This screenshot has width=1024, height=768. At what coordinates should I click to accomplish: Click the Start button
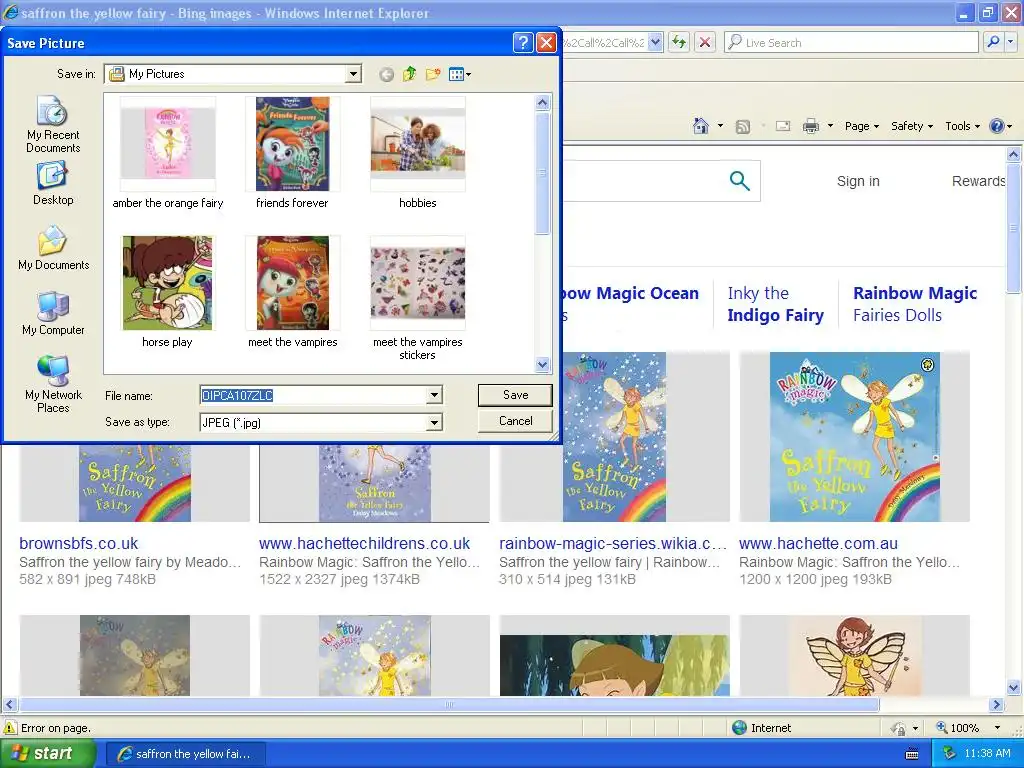(46, 754)
